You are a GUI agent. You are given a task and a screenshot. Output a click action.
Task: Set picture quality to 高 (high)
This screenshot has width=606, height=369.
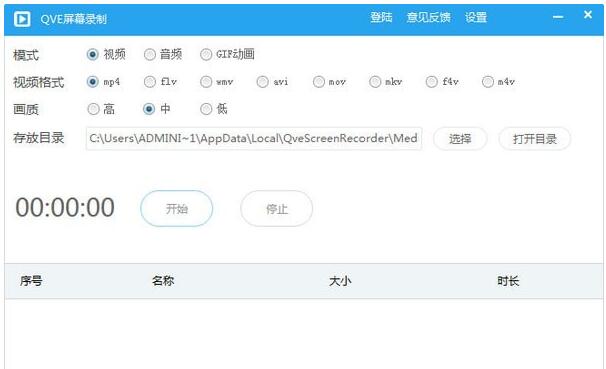(93, 109)
